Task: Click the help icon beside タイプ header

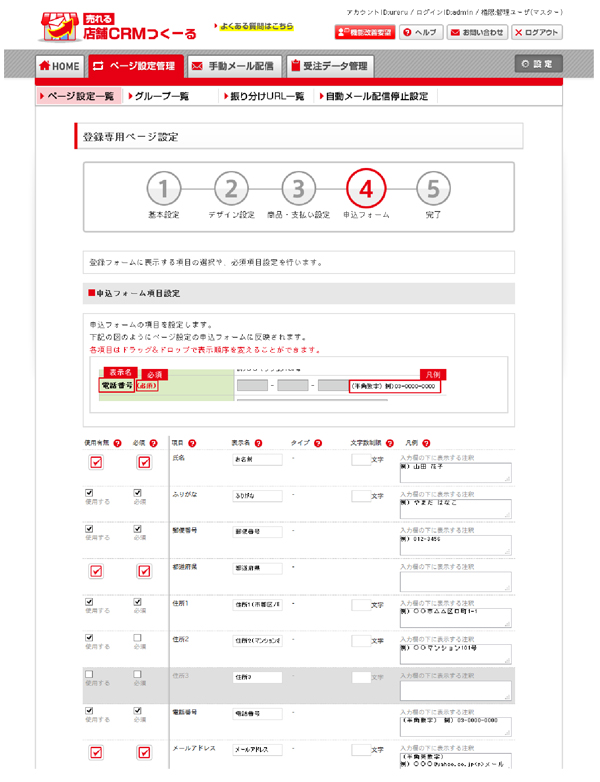Action: point(317,443)
